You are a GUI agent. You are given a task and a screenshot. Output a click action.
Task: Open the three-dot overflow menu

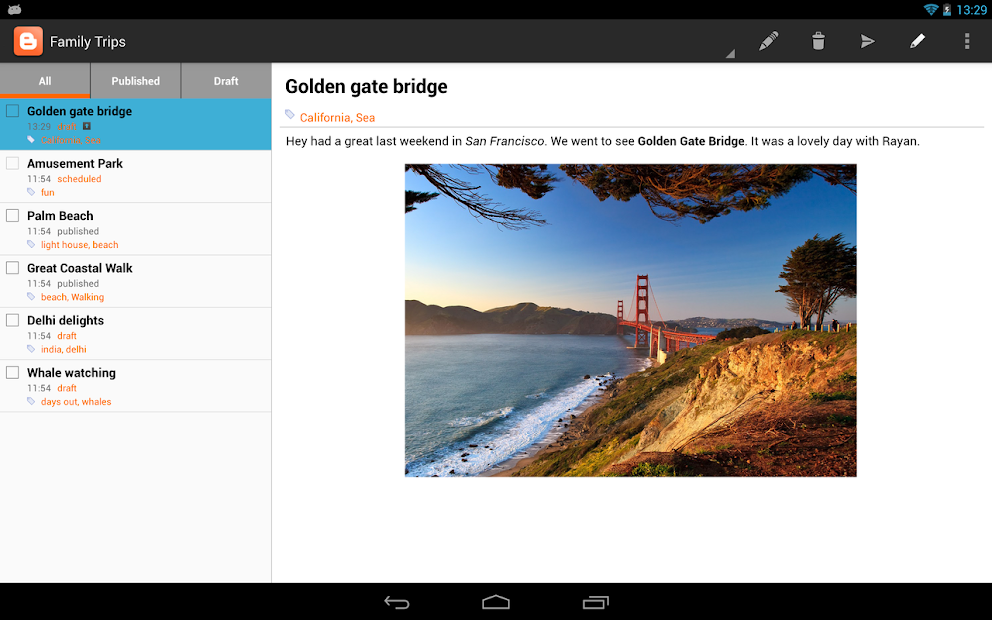tap(966, 41)
